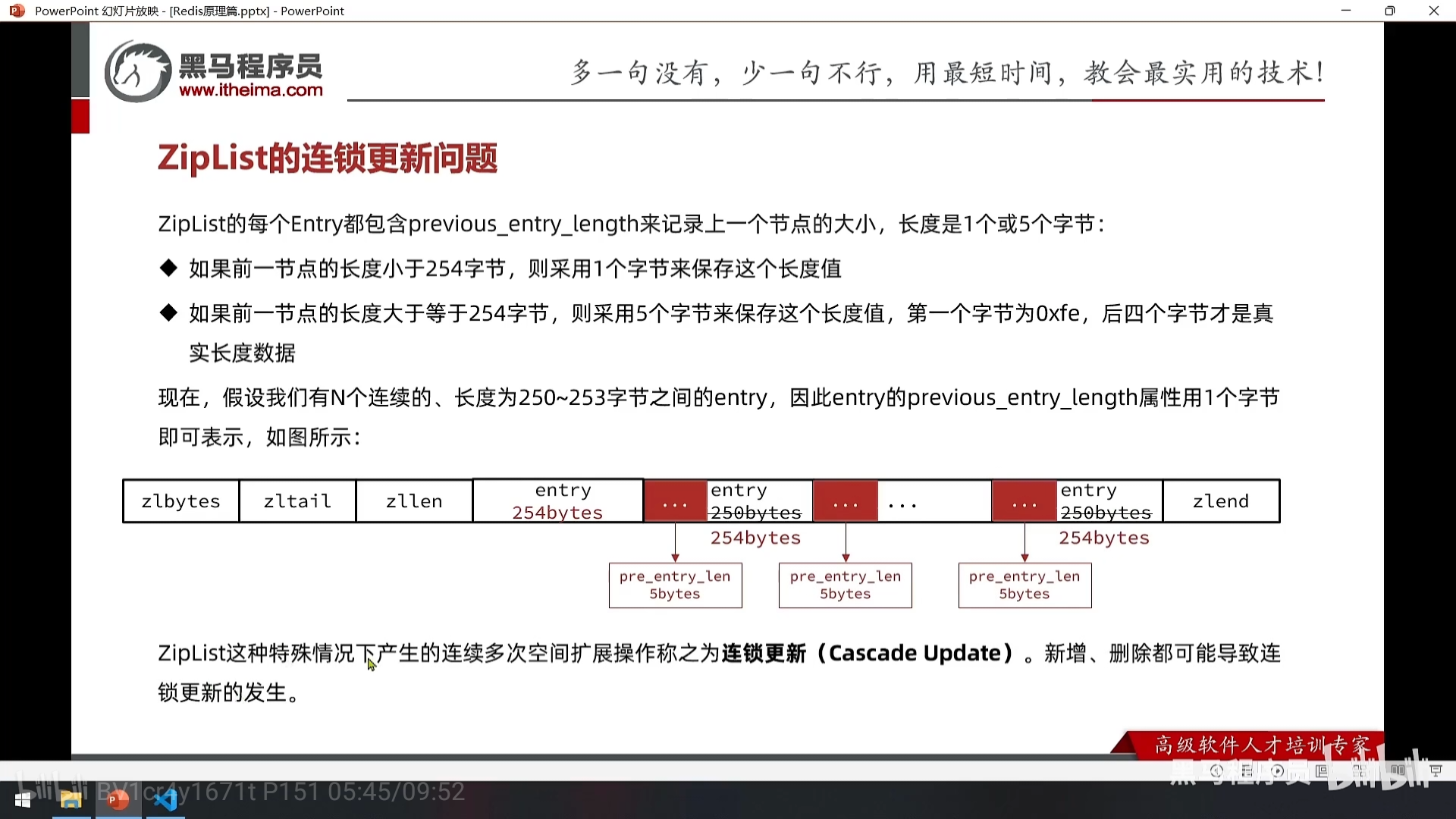Click the second red '...' block in the diagram
Viewport: 1456px width, 819px height.
(x=846, y=501)
